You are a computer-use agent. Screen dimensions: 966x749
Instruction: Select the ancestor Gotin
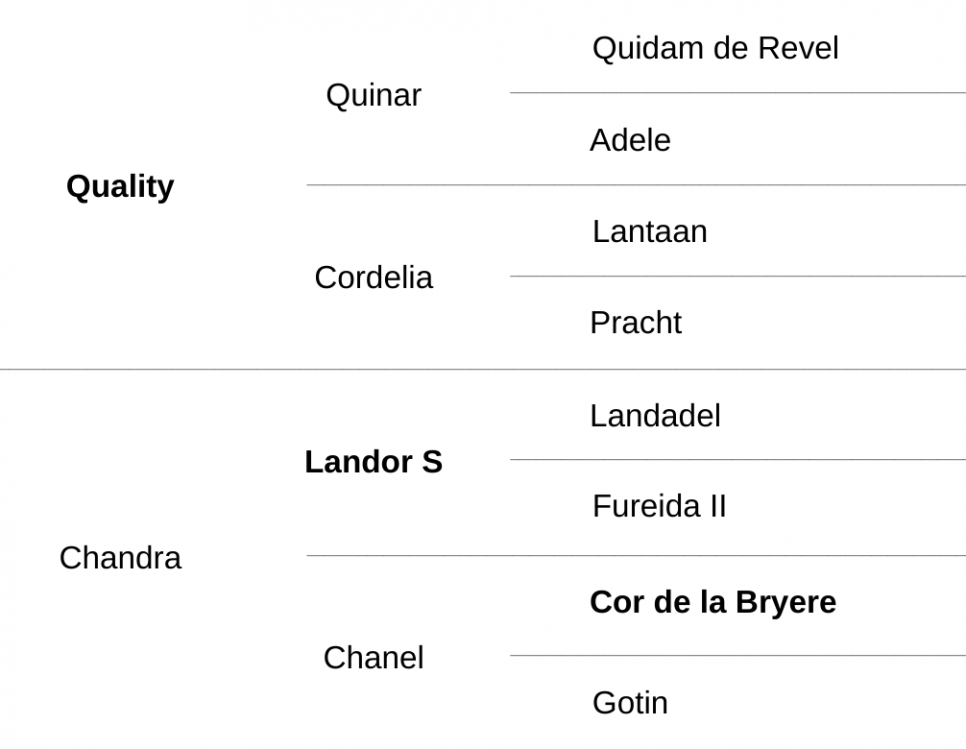(630, 703)
